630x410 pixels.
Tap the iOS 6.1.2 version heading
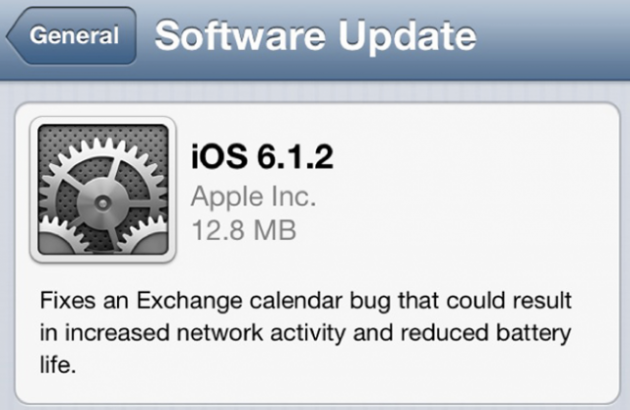tap(262, 156)
